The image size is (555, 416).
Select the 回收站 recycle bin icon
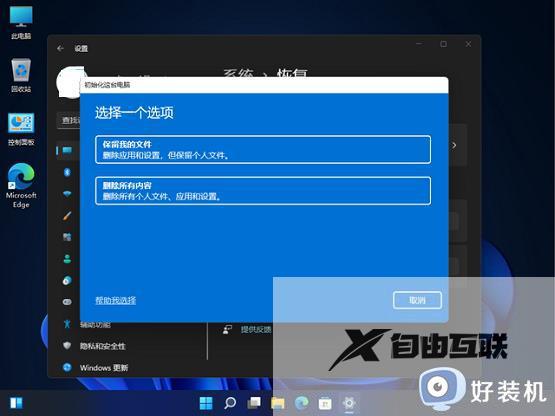(x=21, y=75)
